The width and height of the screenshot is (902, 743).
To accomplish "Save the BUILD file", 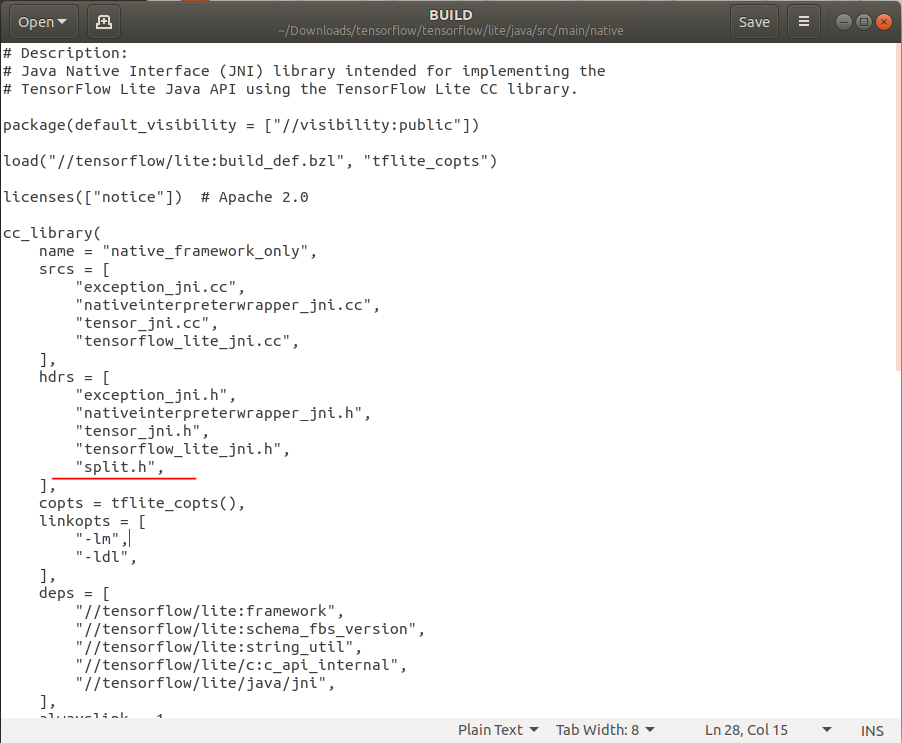I will point(753,20).
